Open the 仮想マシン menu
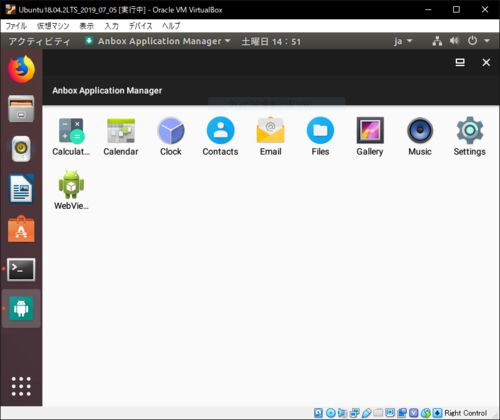 pos(53,26)
